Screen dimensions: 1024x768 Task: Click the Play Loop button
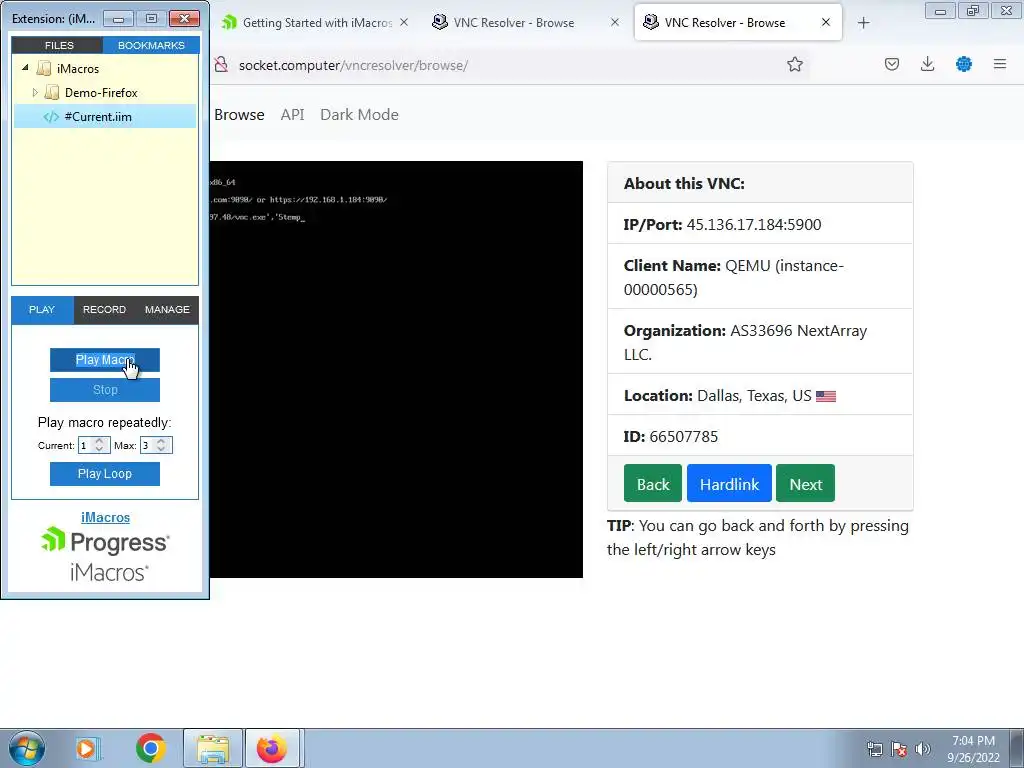104,474
